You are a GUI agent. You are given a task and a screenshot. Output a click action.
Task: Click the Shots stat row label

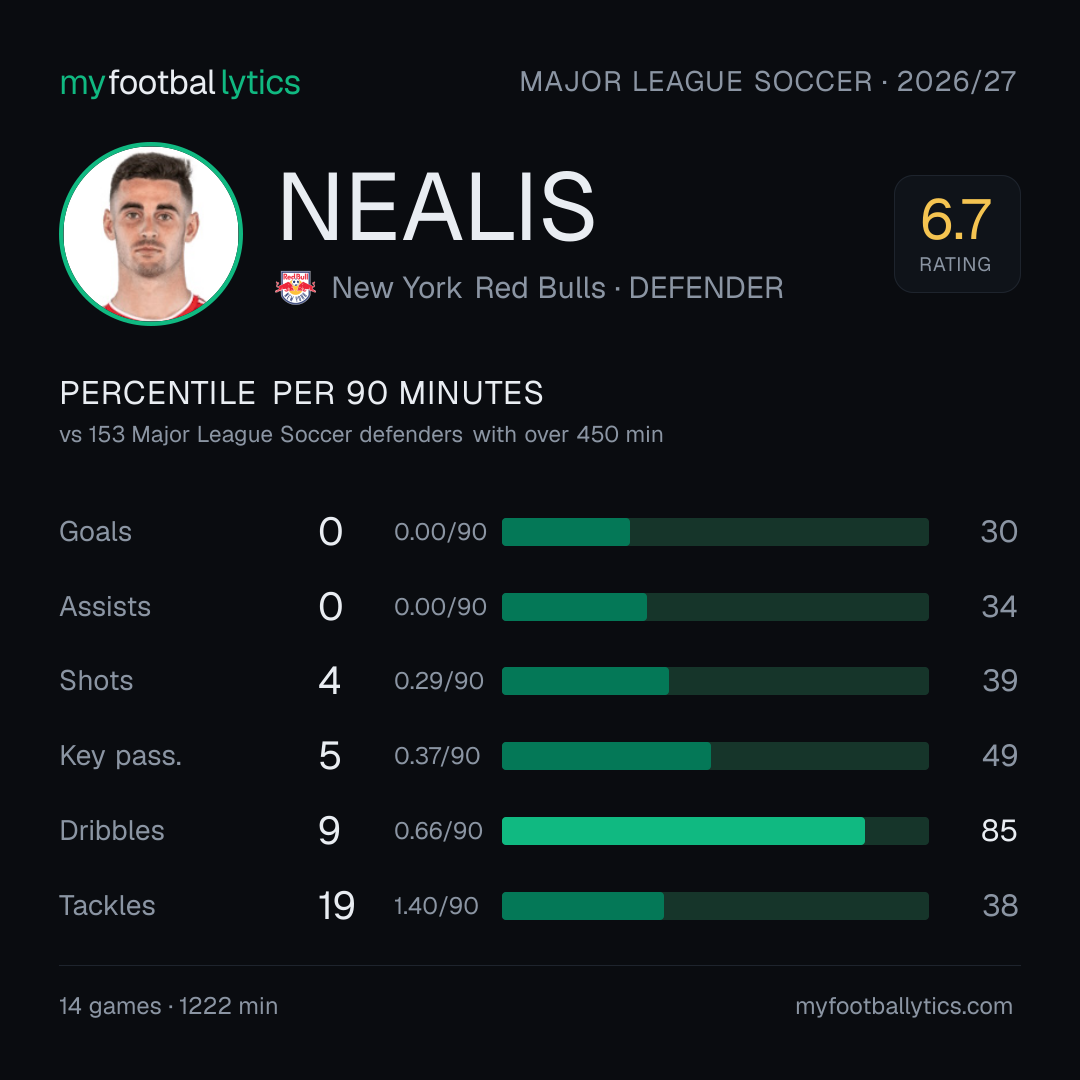(96, 681)
